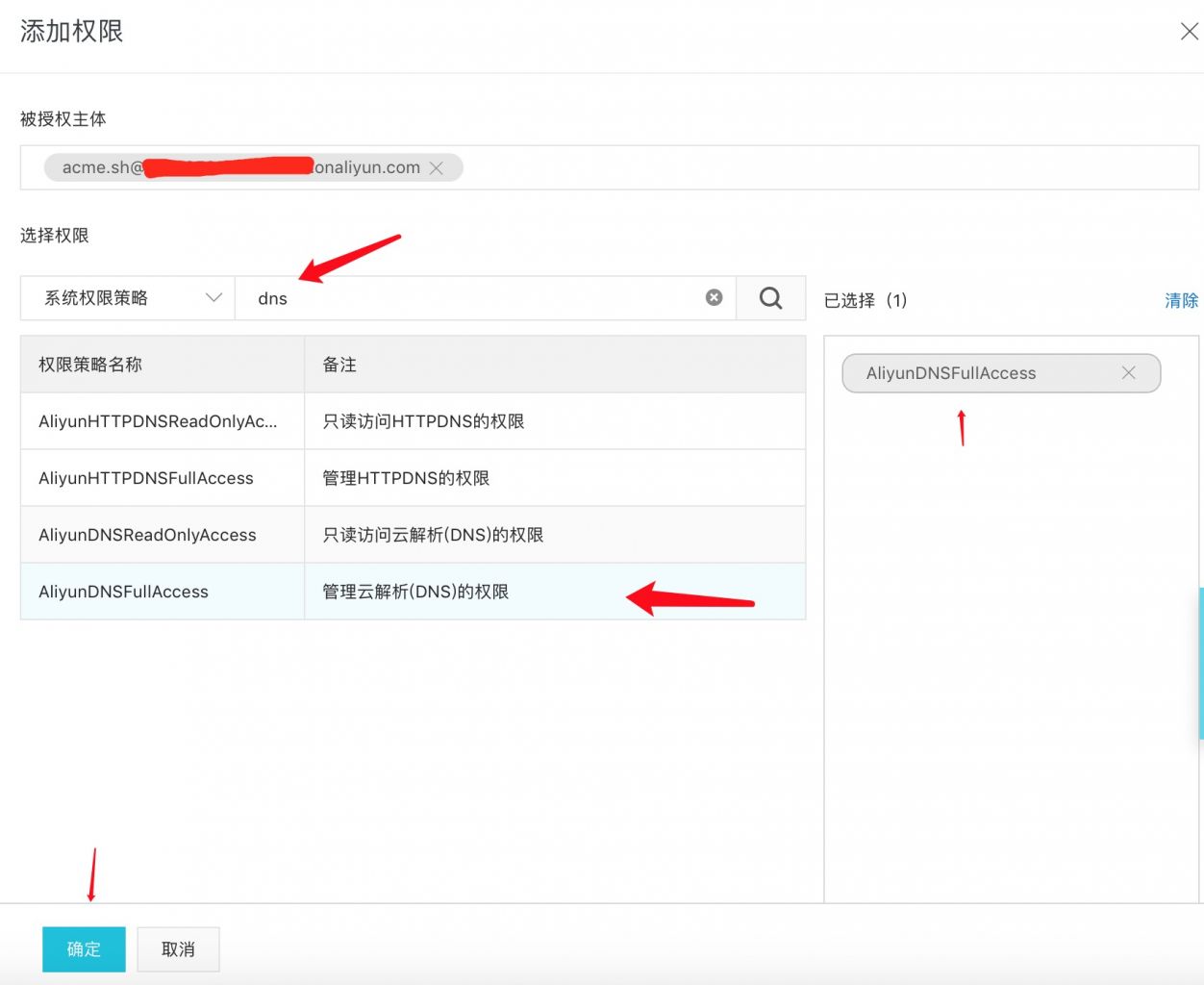Open the 系统权限策略 policy type dropdown

click(x=125, y=298)
